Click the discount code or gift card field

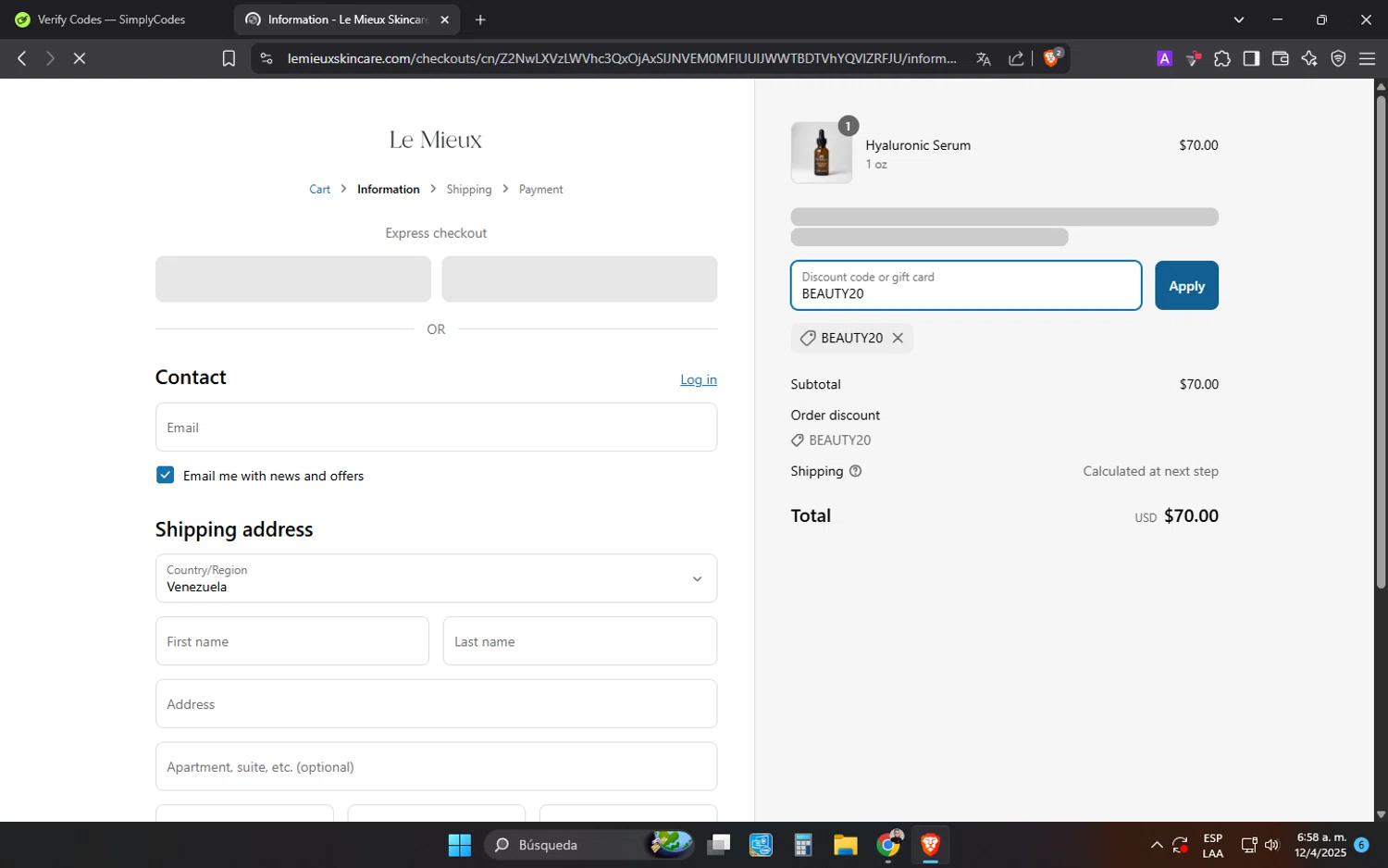click(966, 285)
